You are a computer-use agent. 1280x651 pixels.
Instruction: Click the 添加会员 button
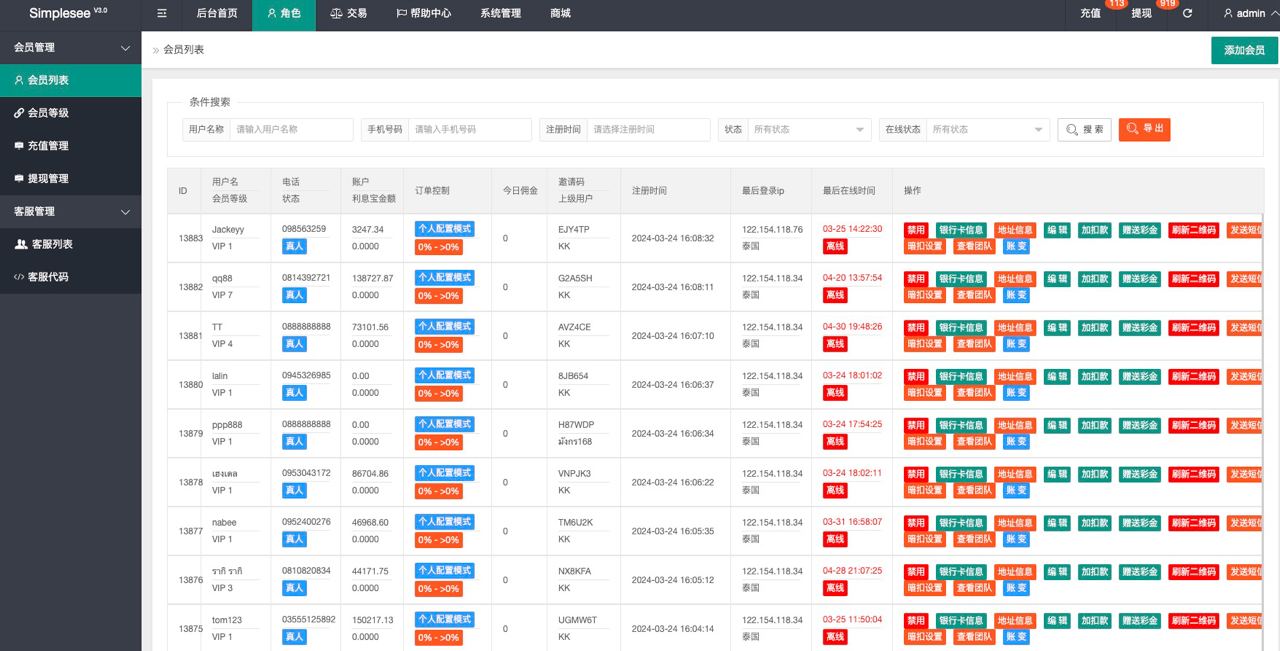(1244, 50)
